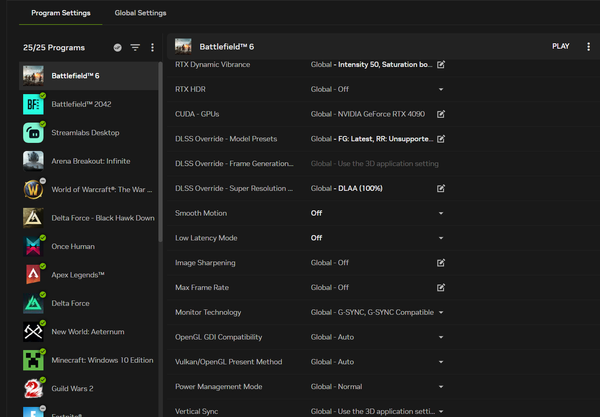Edit the Max Frame Rate setting
Image resolution: width=600 pixels, height=417 pixels.
[441, 287]
